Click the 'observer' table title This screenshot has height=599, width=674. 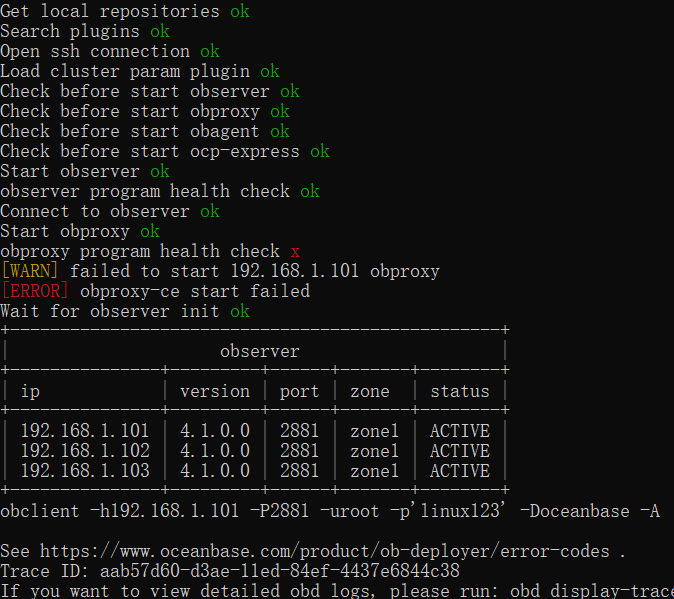tap(260, 351)
